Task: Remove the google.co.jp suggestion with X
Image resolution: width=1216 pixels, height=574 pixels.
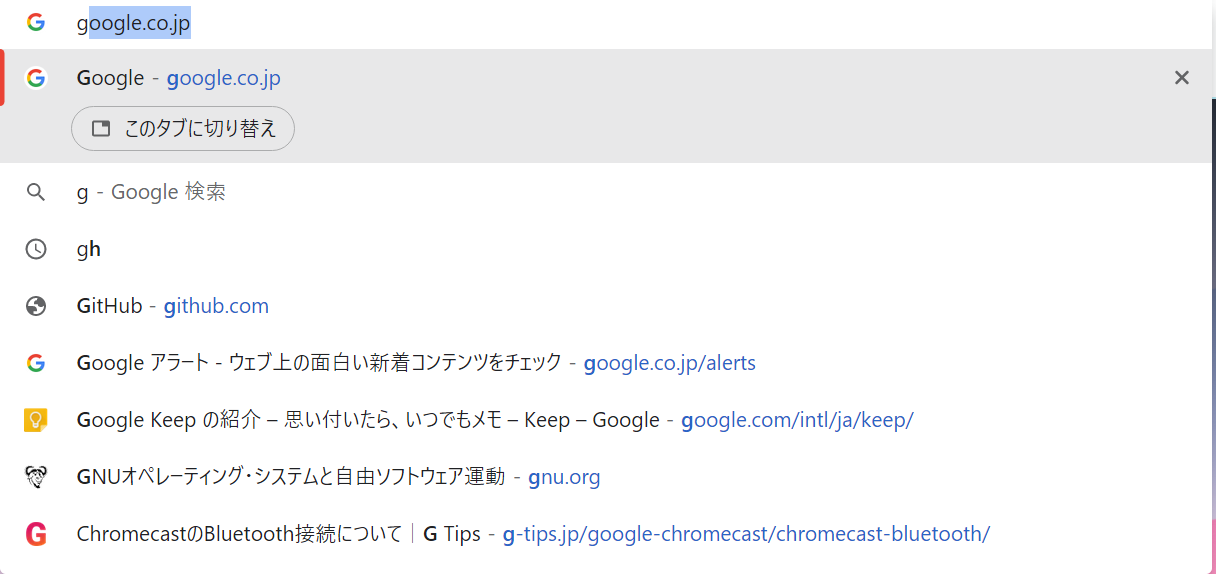Action: pyautogui.click(x=1181, y=78)
